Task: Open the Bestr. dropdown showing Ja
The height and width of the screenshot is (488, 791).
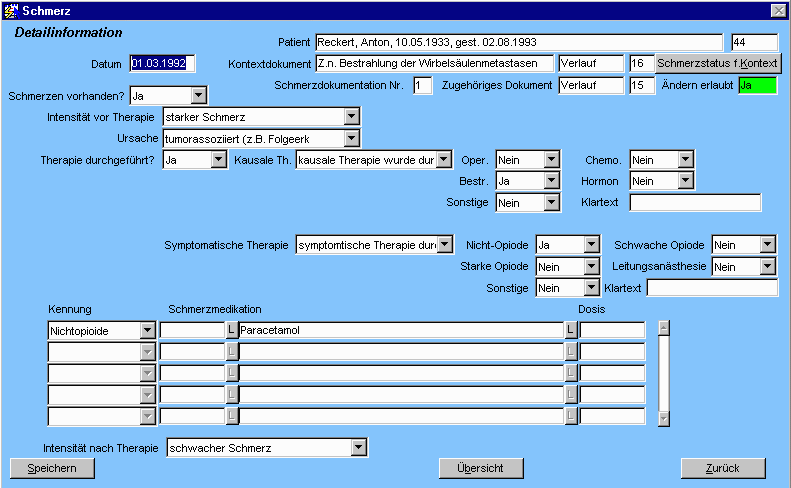Action: (x=551, y=181)
